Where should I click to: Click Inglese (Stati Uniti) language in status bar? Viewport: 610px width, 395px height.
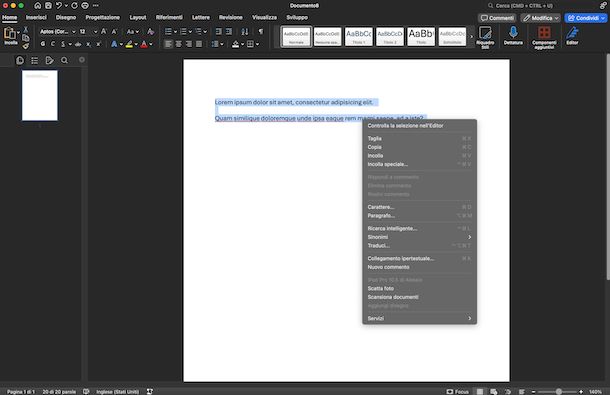117,391
